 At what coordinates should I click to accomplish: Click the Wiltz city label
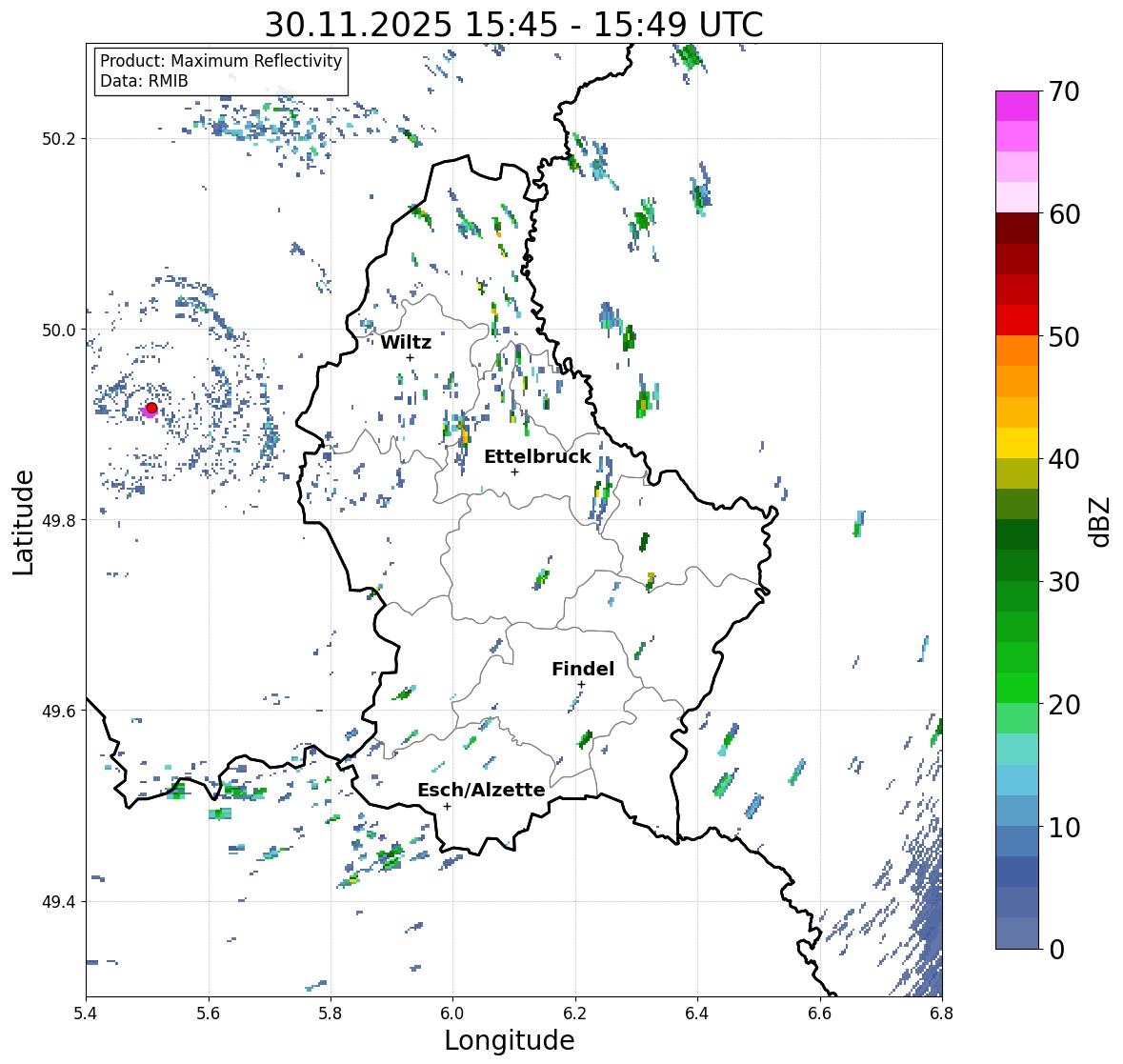pyautogui.click(x=406, y=342)
